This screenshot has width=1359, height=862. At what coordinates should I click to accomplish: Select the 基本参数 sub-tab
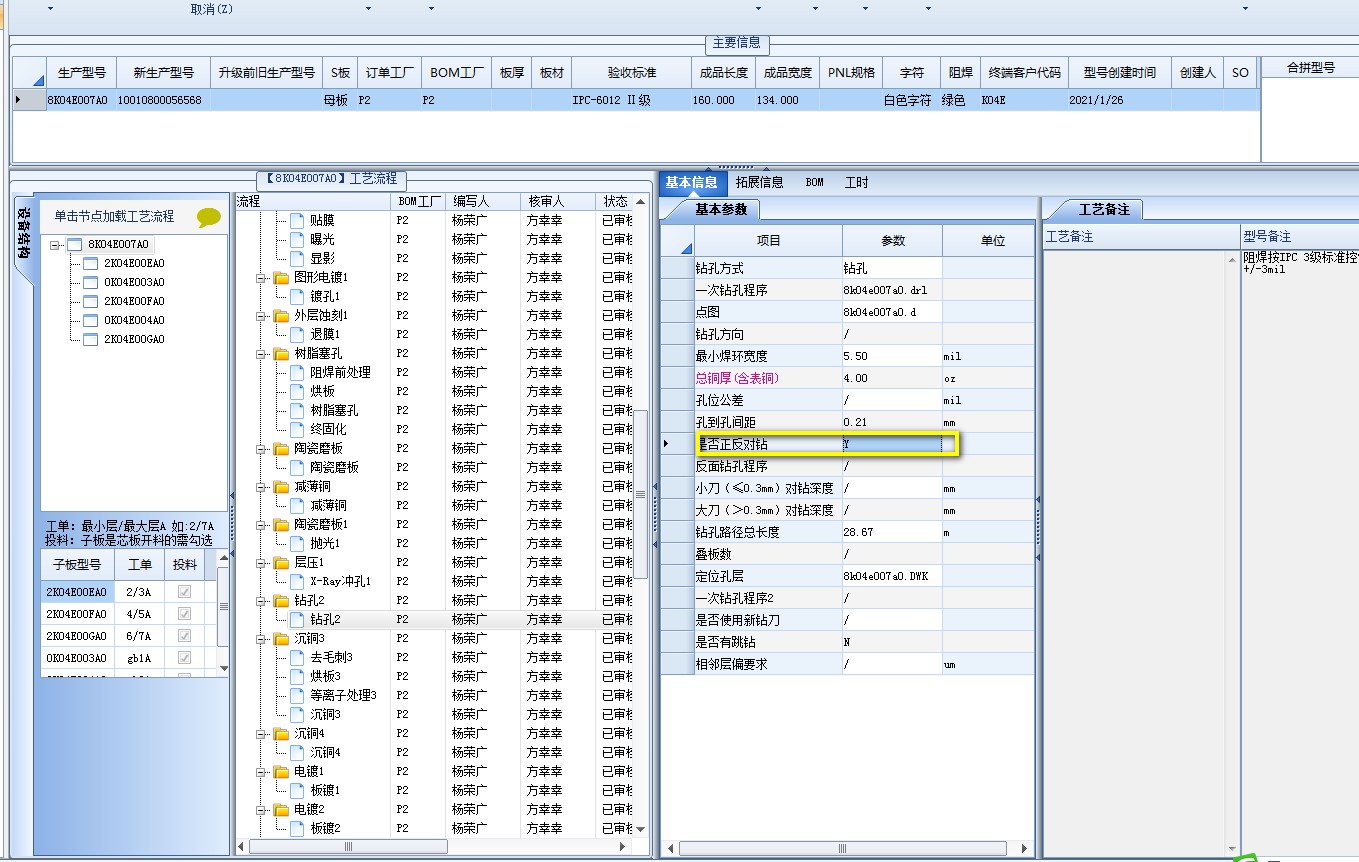pyautogui.click(x=720, y=210)
